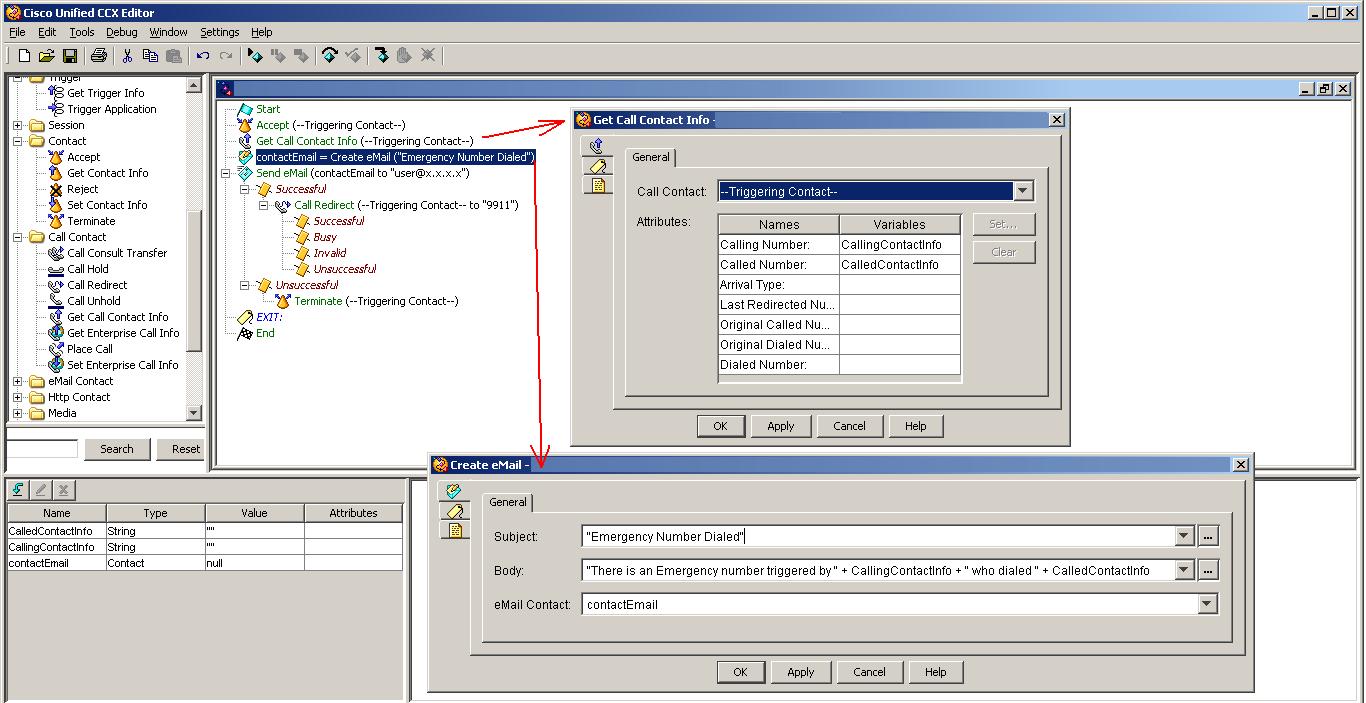This screenshot has width=1366, height=703.
Task: Select the contactEmail variable row
Action: (x=205, y=563)
